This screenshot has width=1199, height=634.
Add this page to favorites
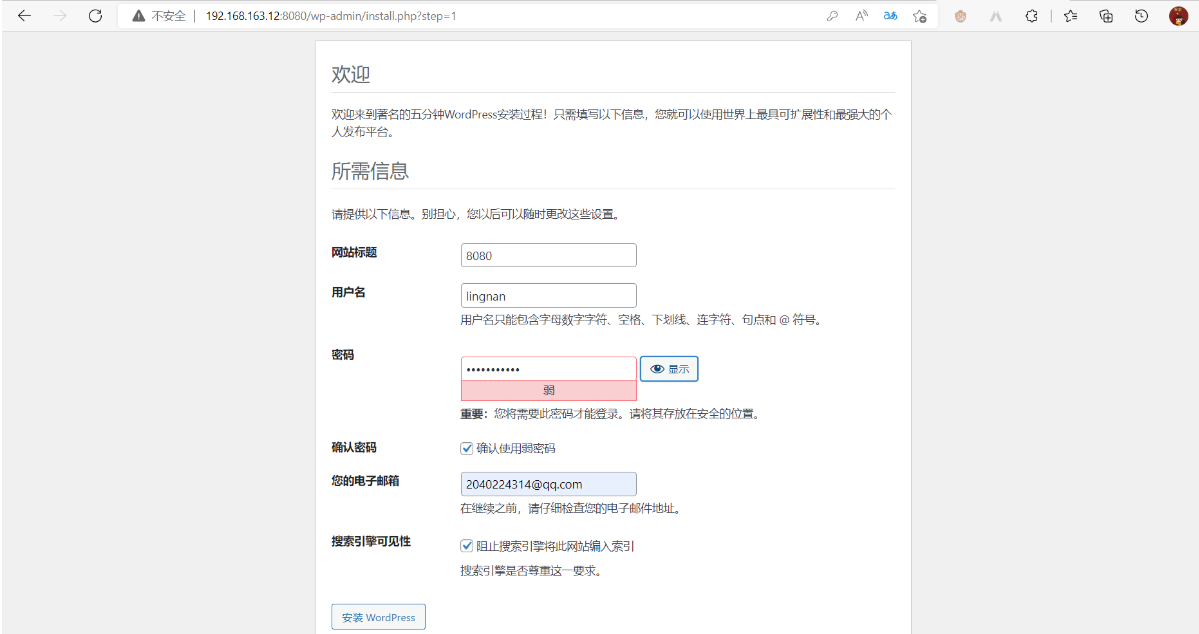tap(919, 15)
